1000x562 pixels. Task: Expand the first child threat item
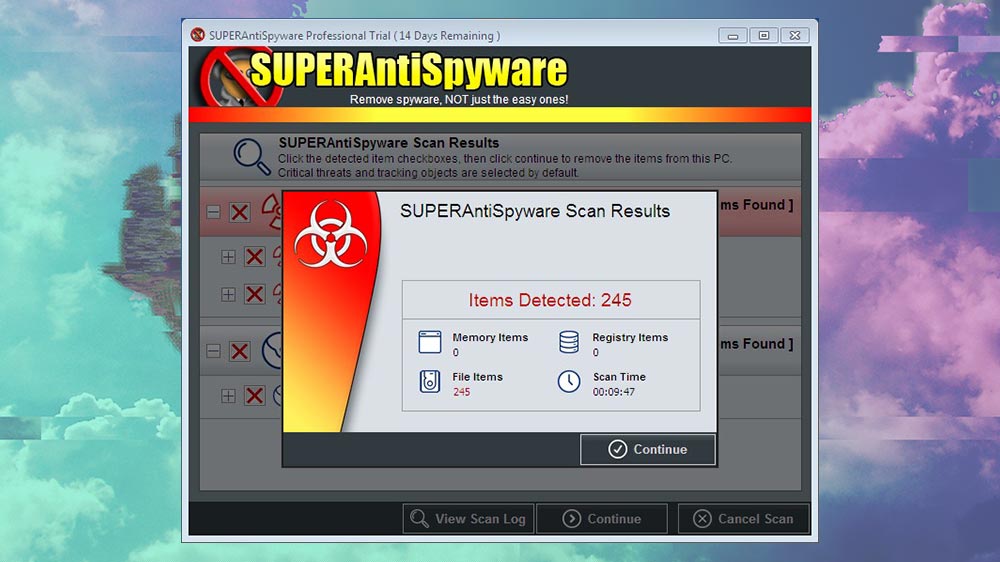[228, 256]
